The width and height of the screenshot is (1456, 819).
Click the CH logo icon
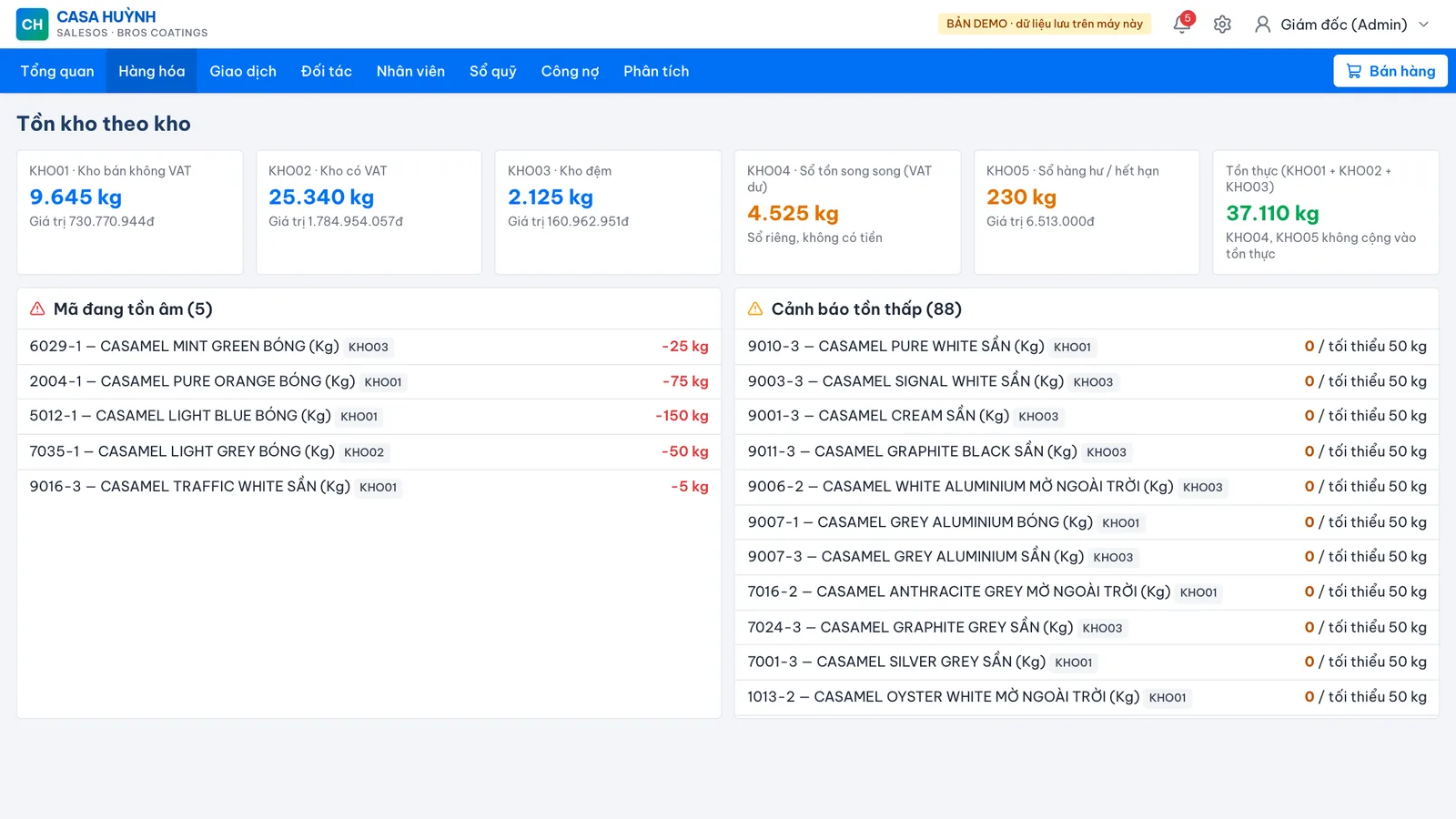coord(32,25)
